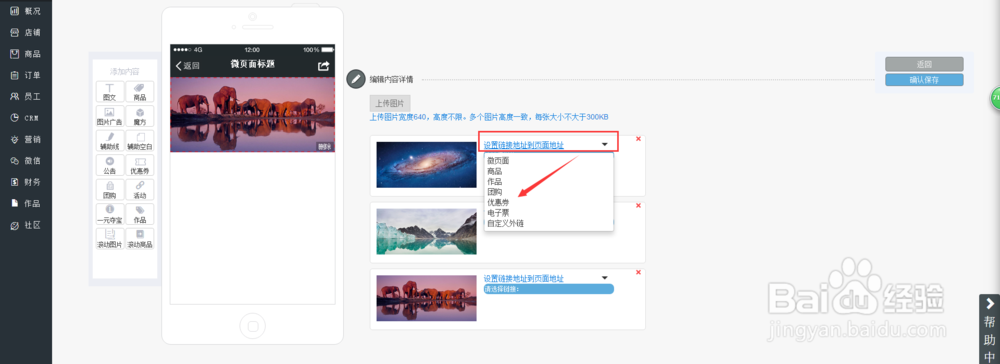Go to 作品 in the left sidebar

(26, 203)
